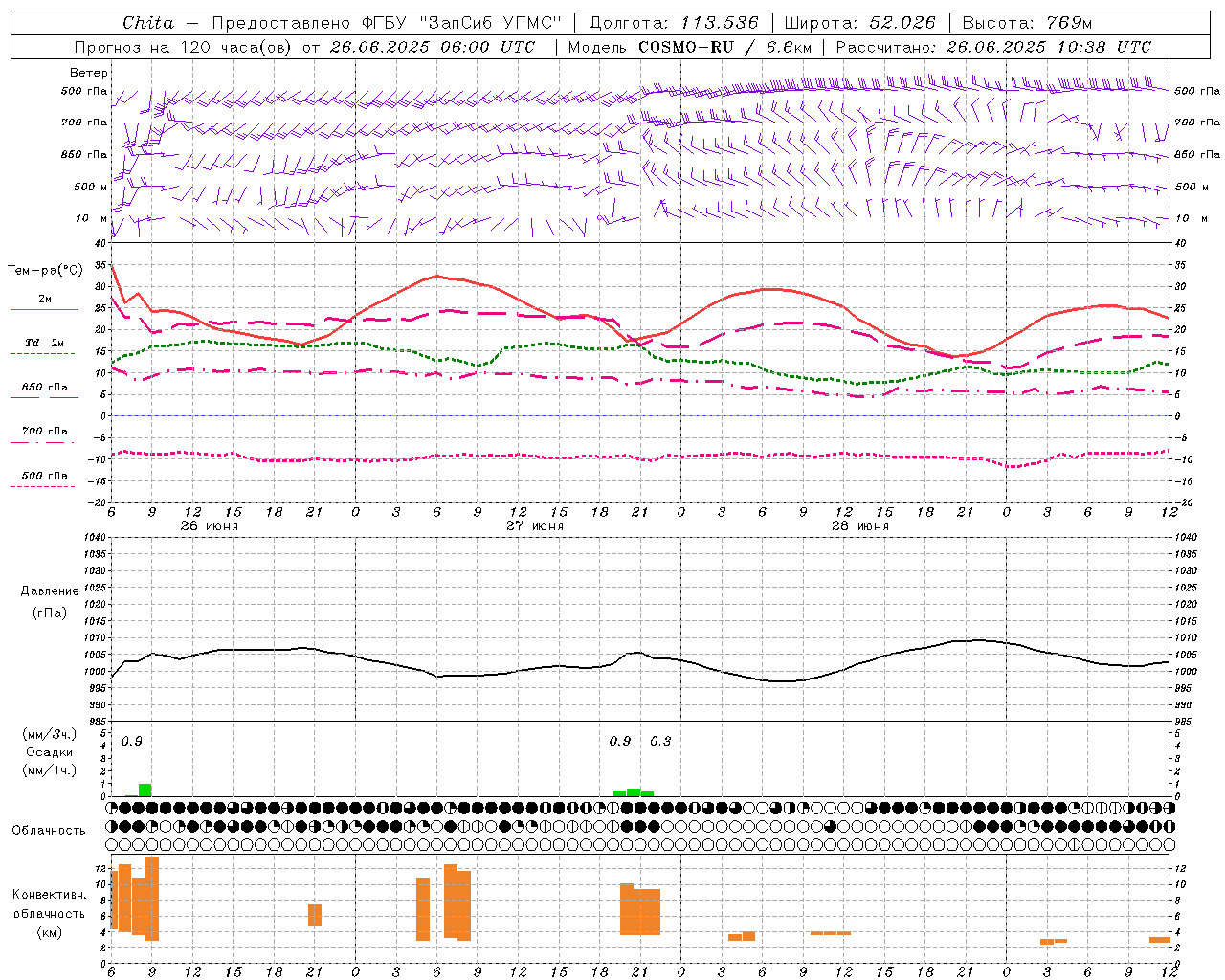Screen dimensions: 1225x980
Task: Click the solid red "2м" legend line
Action: coord(44,309)
